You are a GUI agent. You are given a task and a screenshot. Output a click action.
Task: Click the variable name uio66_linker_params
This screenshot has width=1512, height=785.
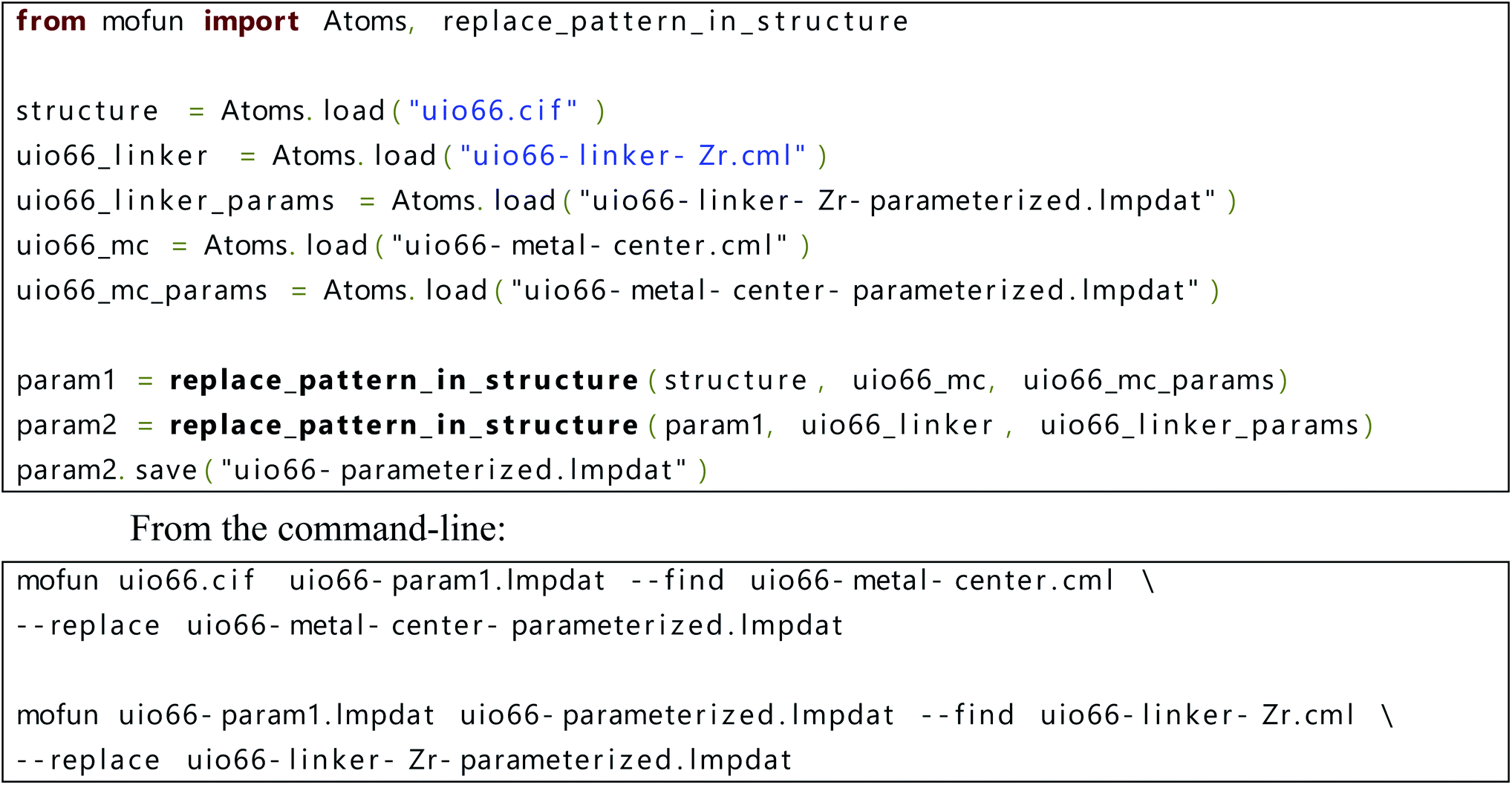pyautogui.click(x=175, y=202)
